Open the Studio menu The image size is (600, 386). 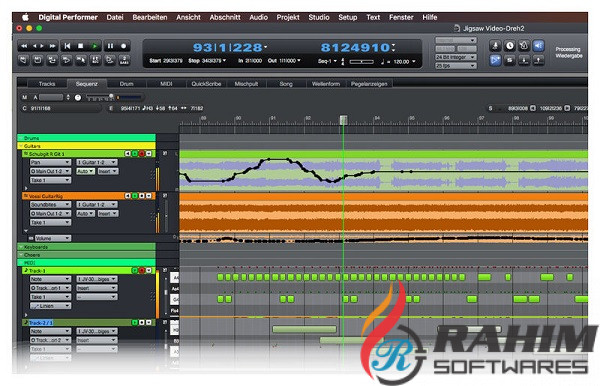point(319,17)
